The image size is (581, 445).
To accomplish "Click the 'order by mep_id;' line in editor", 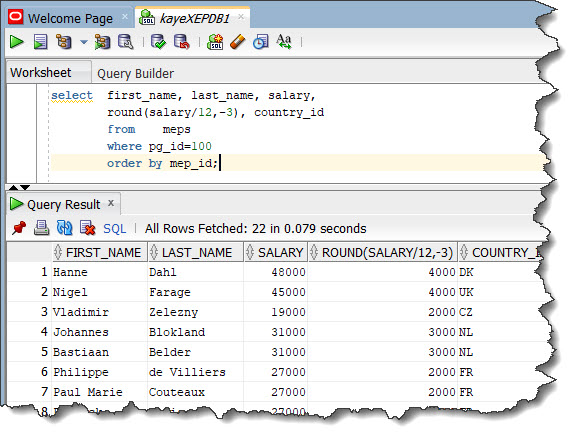I will point(162,163).
